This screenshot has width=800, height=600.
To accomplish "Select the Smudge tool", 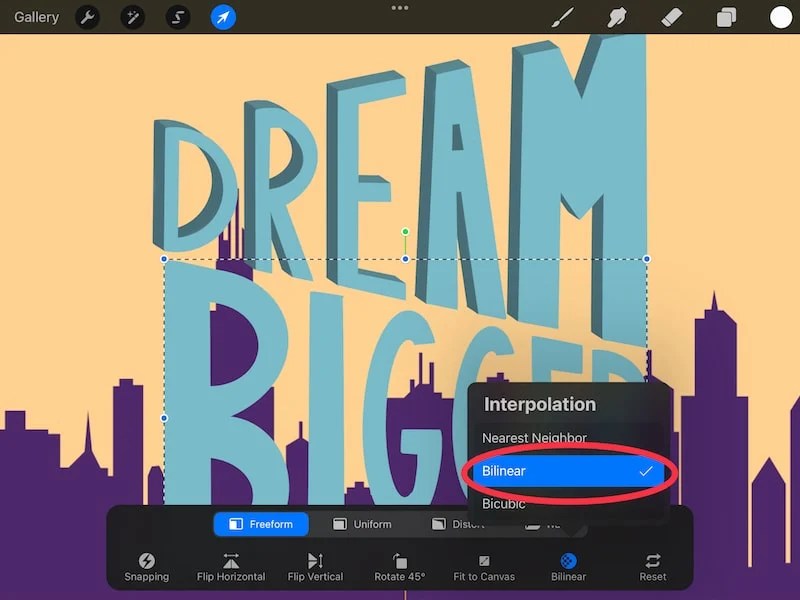I will (x=618, y=17).
